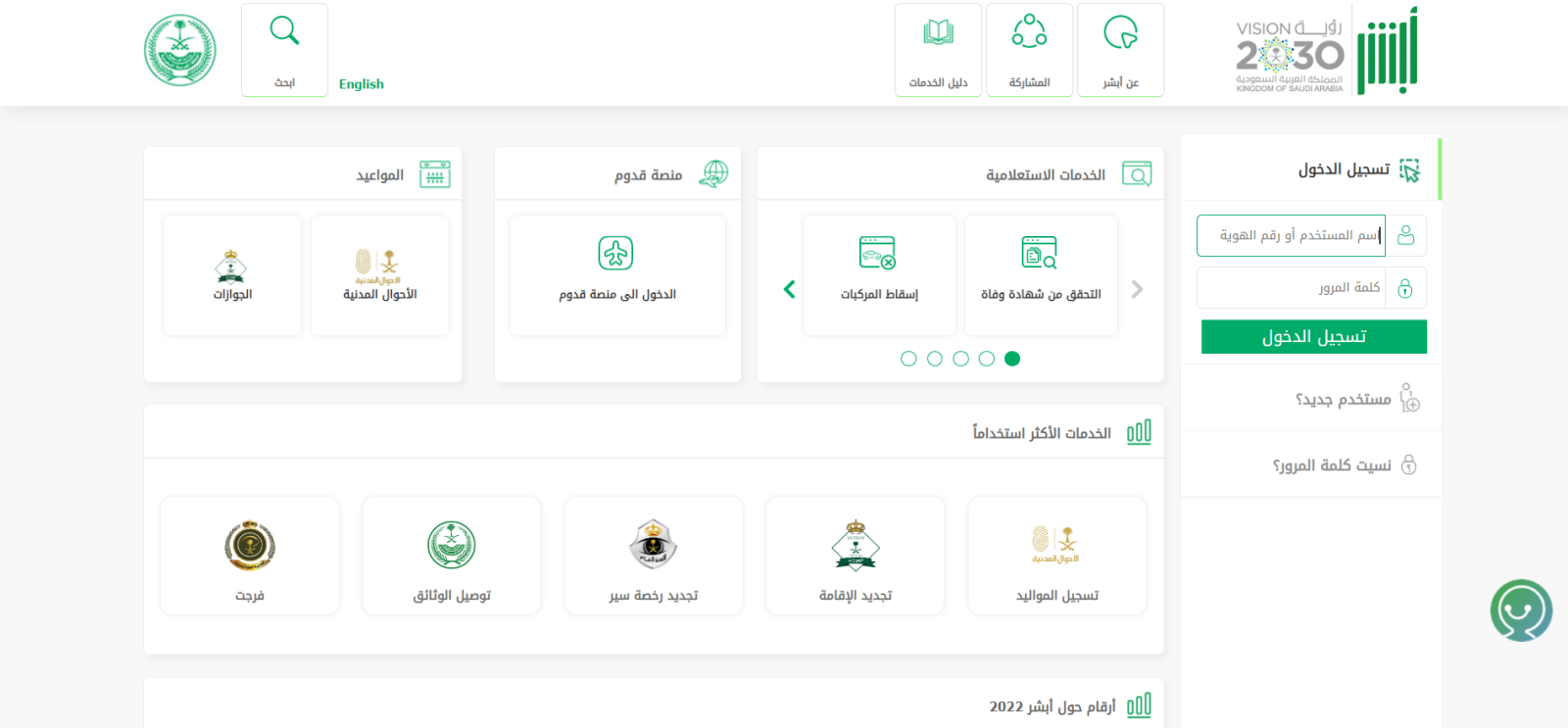Click the user icon beside username field
The image size is (1568, 728).
point(1405,235)
